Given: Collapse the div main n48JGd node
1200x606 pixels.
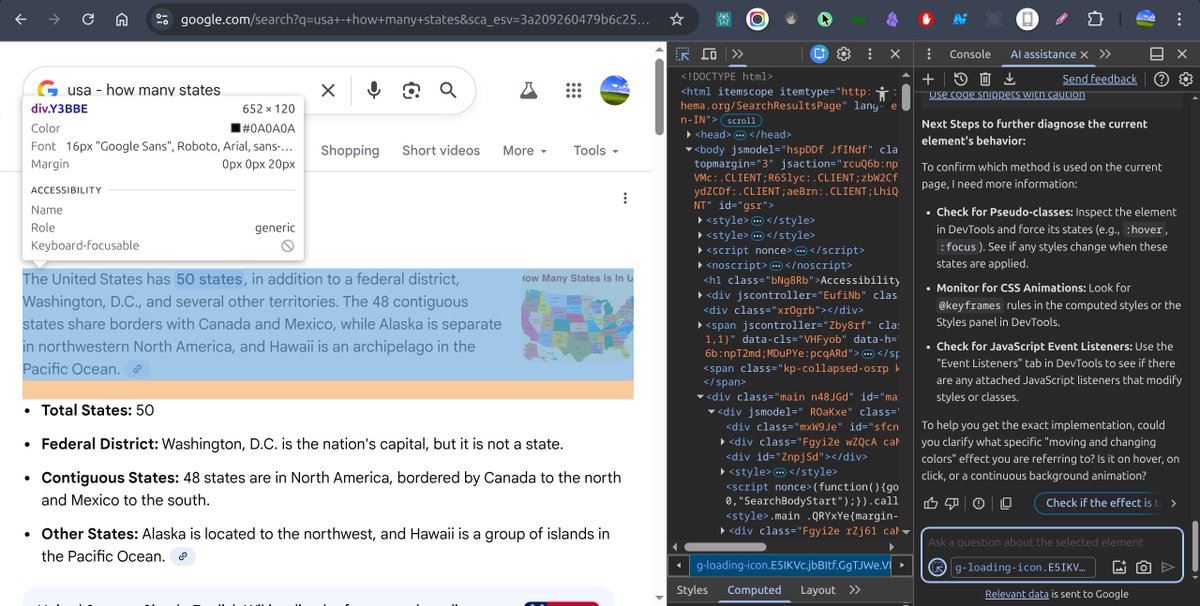Looking at the screenshot, I should tap(700, 397).
